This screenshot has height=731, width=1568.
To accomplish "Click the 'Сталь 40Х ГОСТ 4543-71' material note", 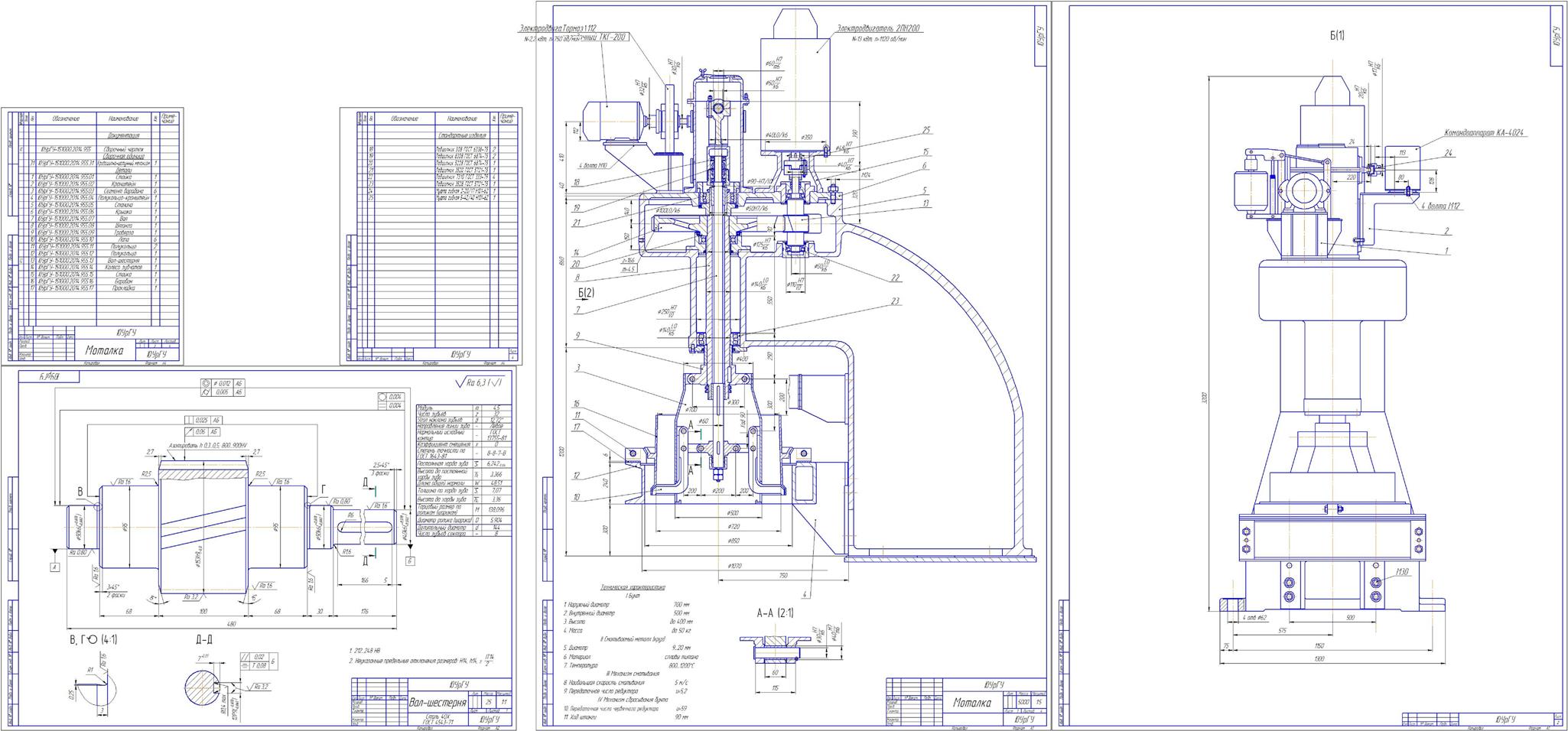I will tap(438, 720).
